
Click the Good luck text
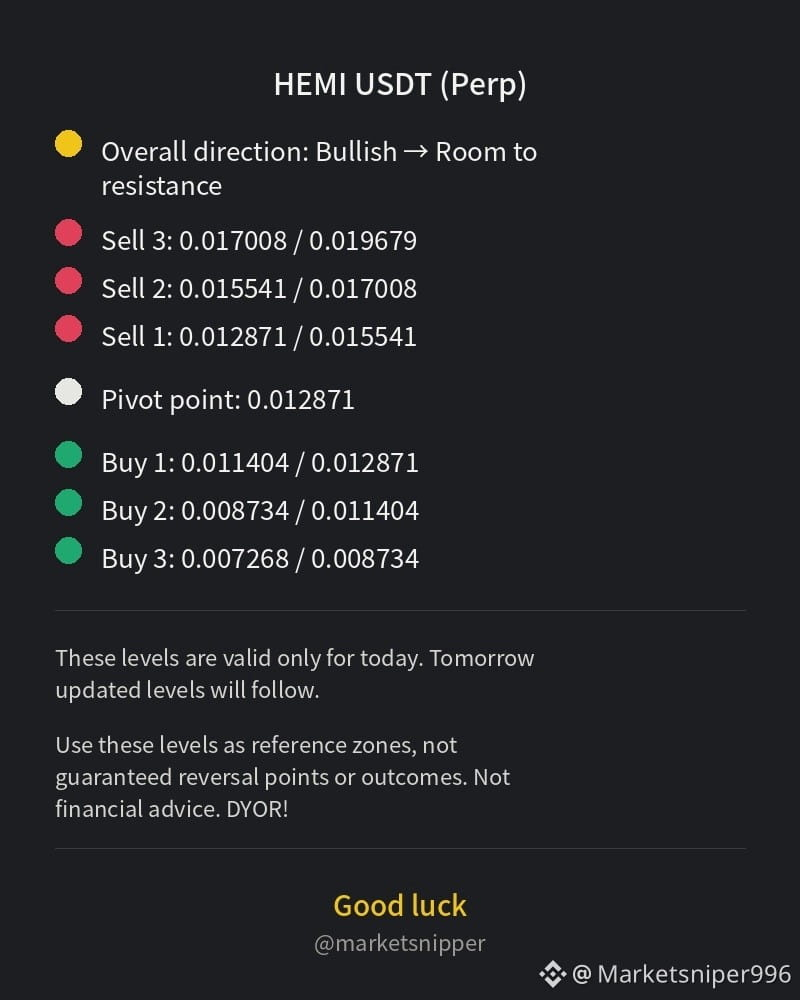tap(400, 906)
